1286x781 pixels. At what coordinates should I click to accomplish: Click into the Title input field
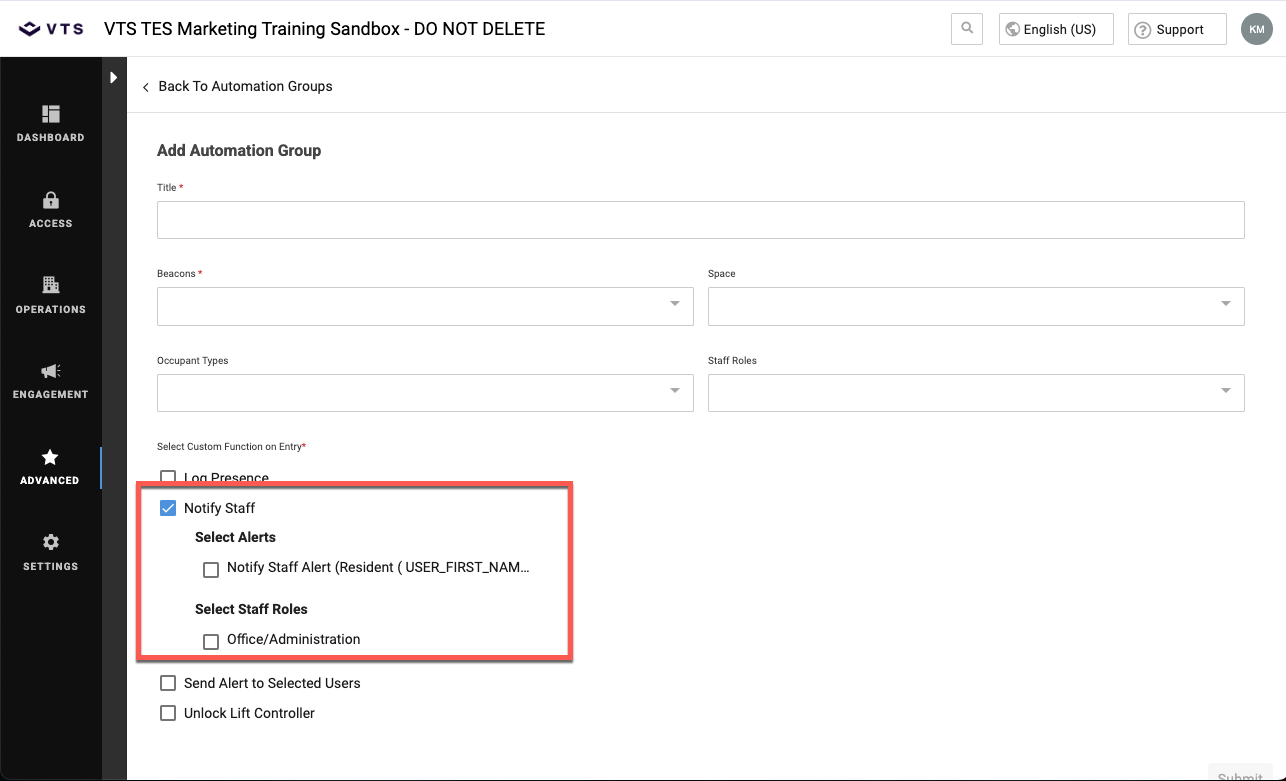700,220
